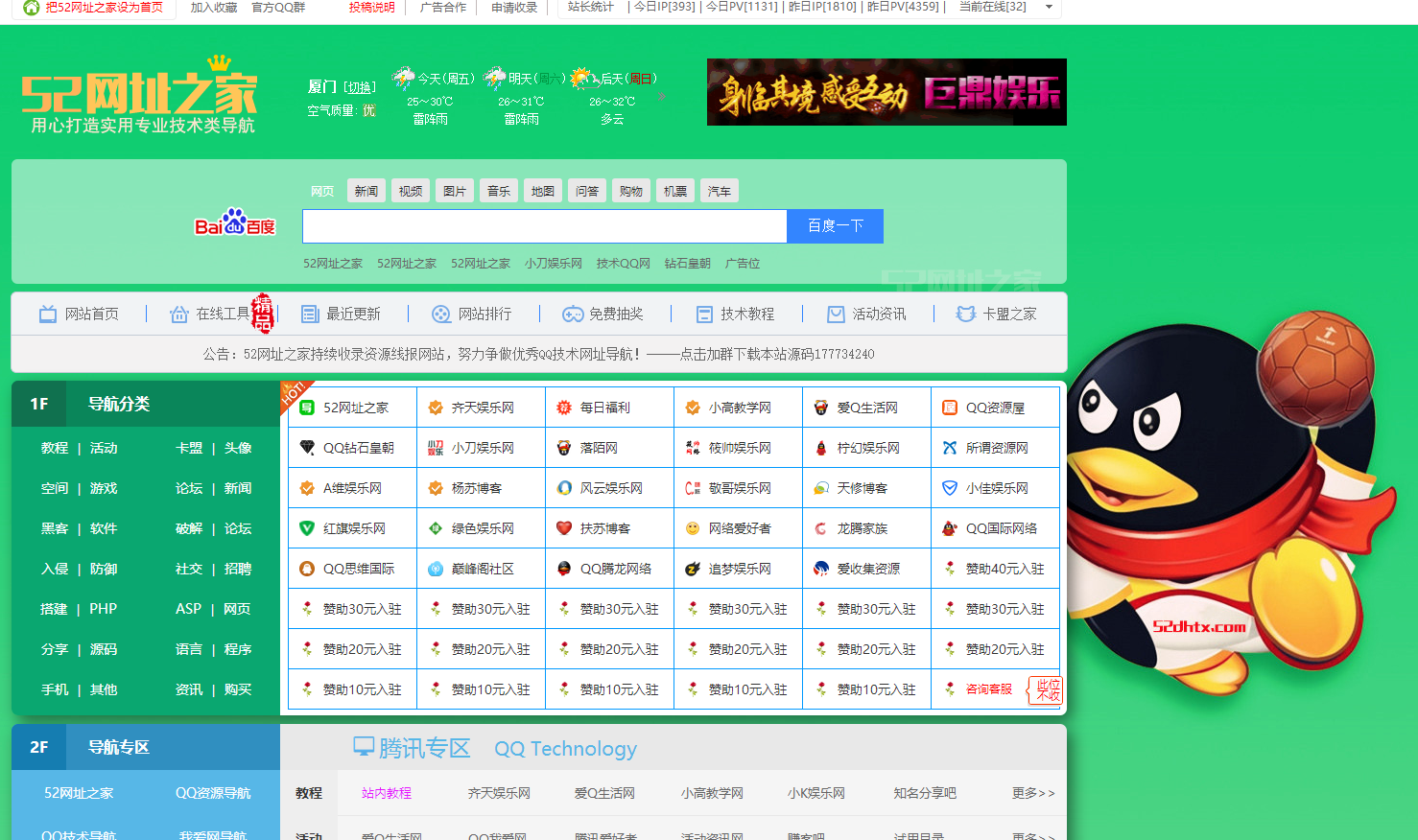Image resolution: width=1418 pixels, height=840 pixels.
Task: Click the smiley icon beside 网络爱好者
Action: click(693, 528)
